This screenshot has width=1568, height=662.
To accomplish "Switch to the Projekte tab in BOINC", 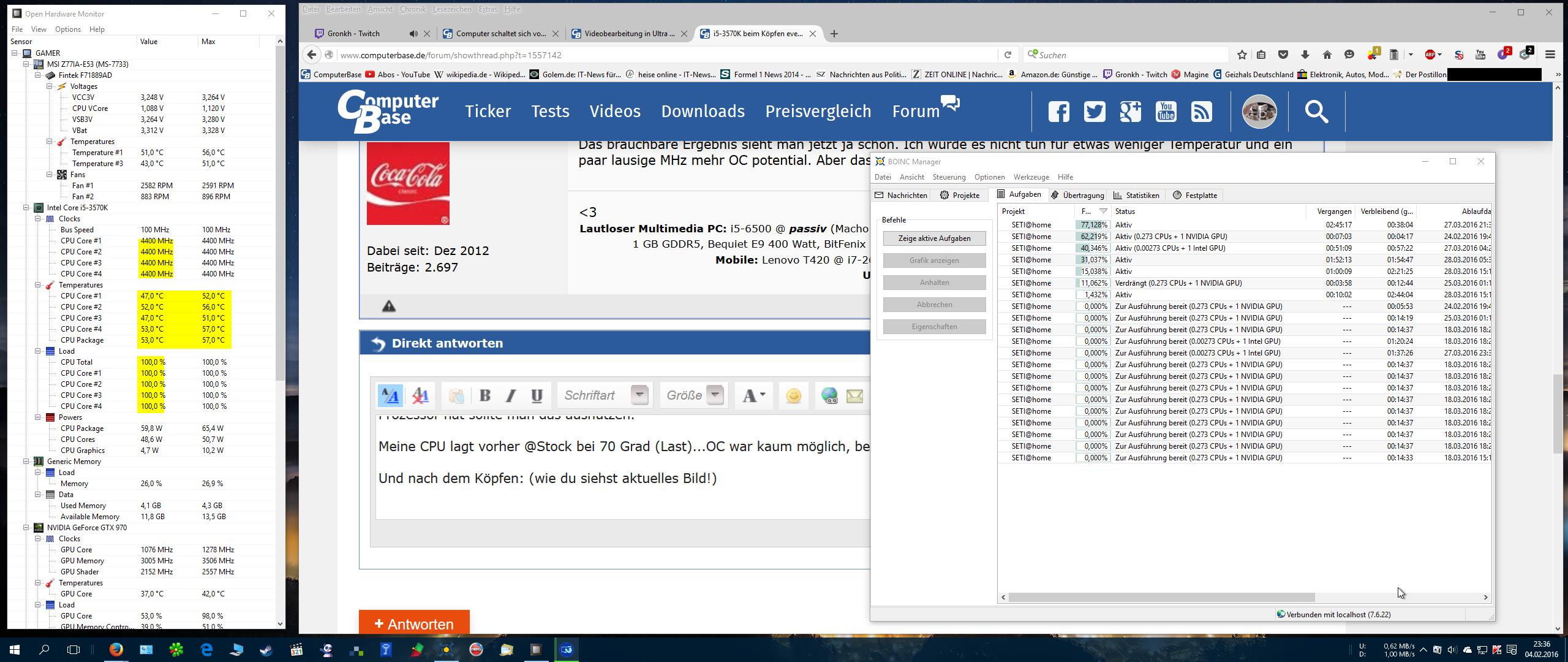I will (960, 196).
